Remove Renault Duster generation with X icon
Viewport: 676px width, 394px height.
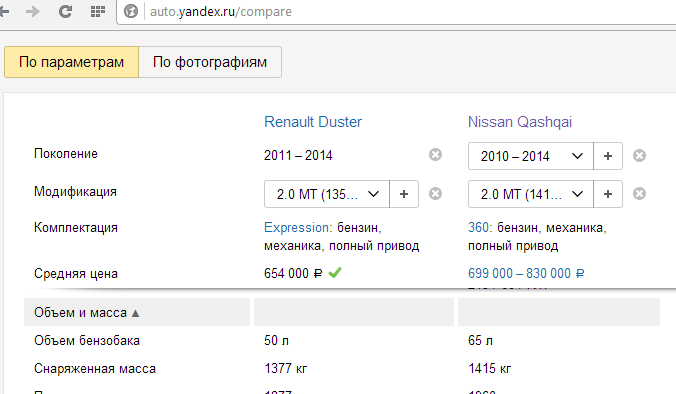click(x=435, y=154)
